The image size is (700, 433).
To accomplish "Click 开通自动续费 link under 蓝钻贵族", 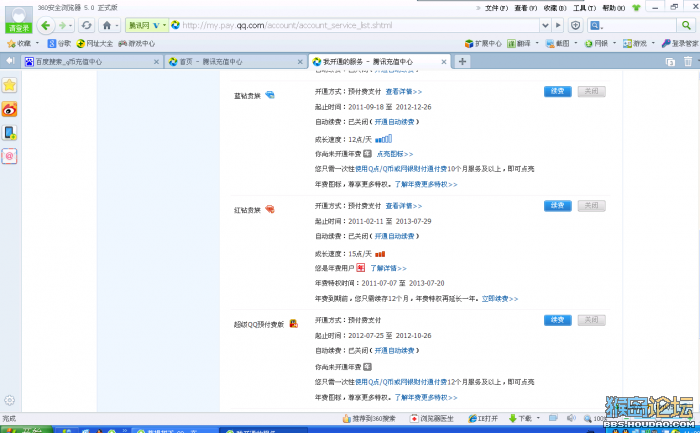I will point(395,122).
